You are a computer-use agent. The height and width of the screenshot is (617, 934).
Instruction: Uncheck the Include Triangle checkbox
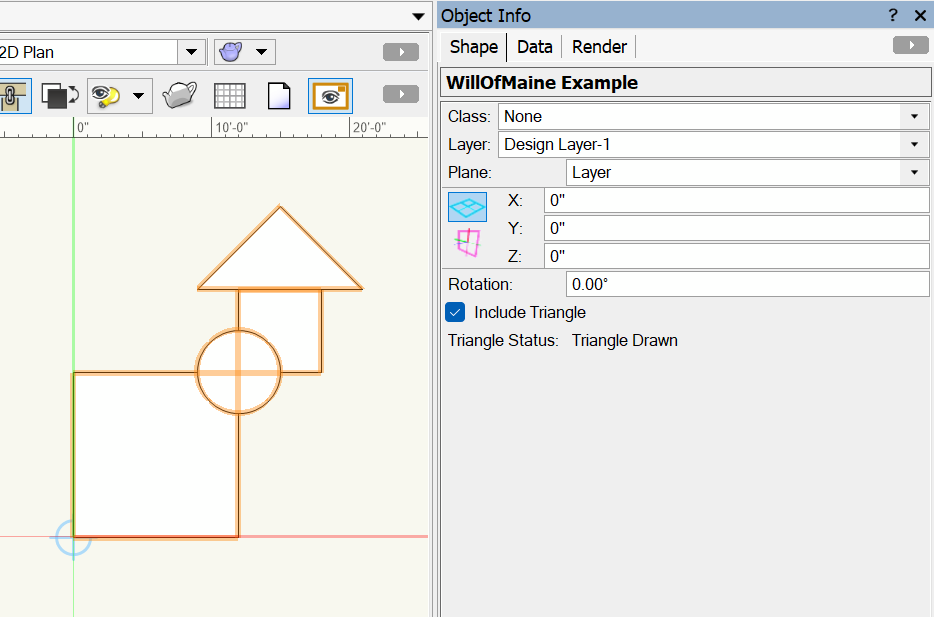[455, 313]
